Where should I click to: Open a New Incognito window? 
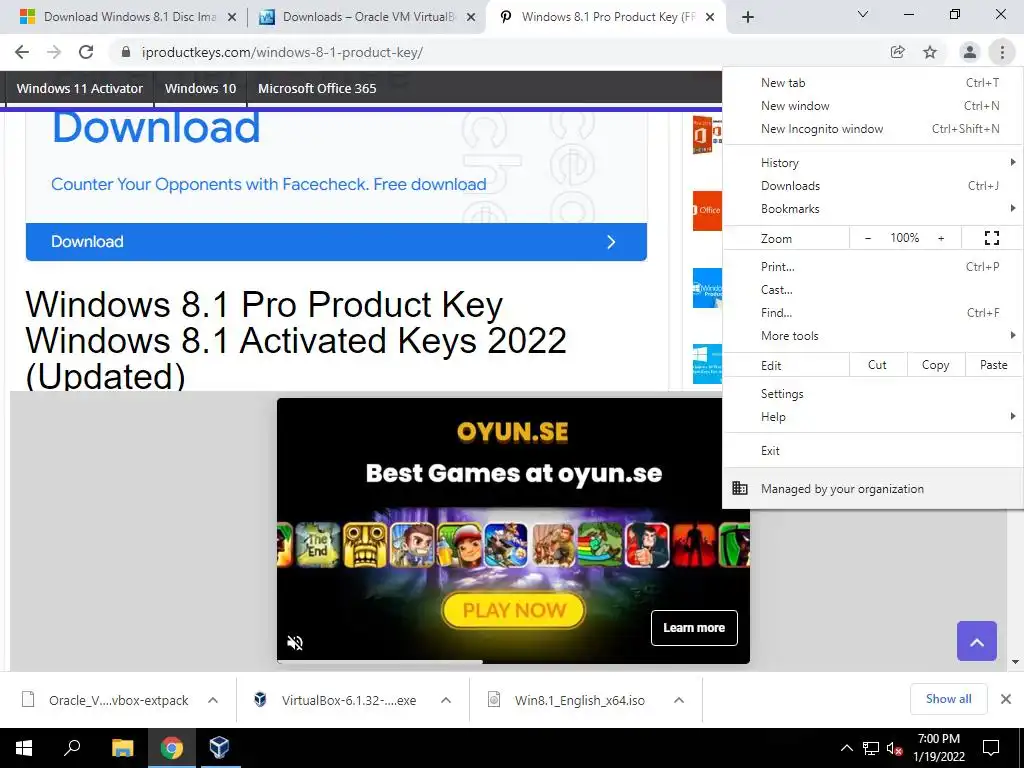tap(872, 129)
